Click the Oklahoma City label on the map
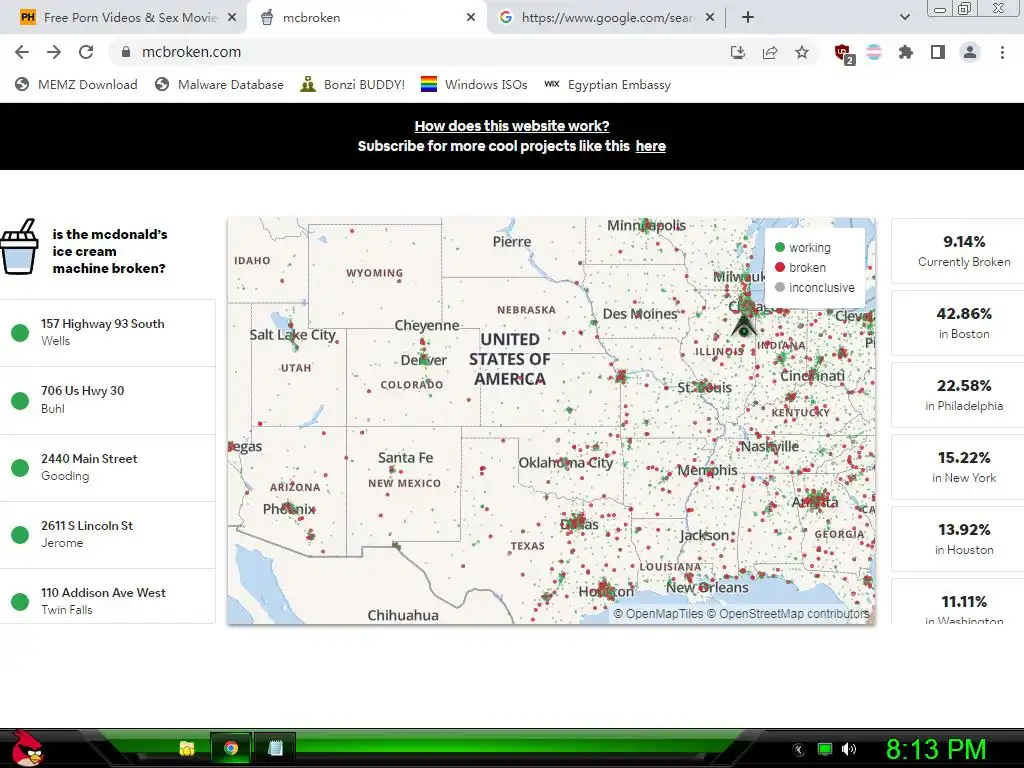1024x768 pixels. [x=566, y=463]
